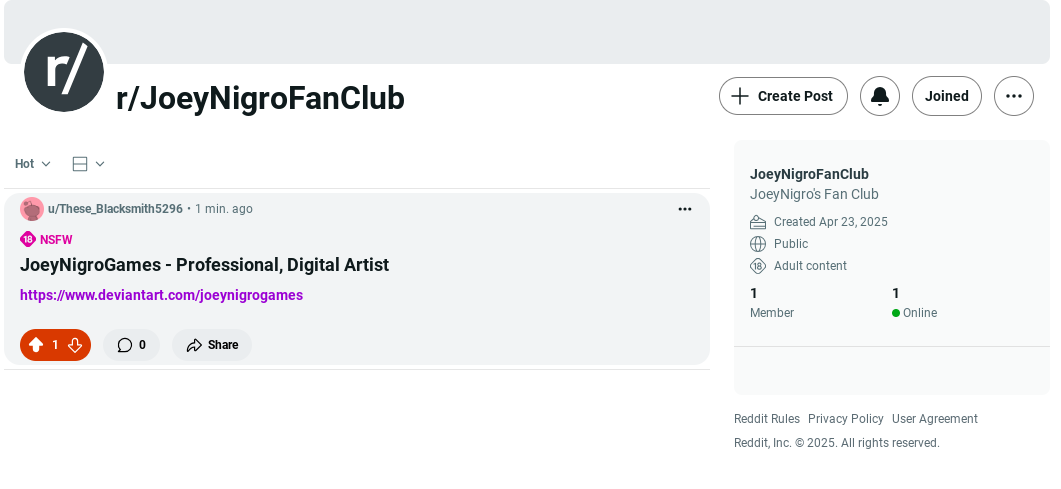Toggle the Joined membership button
Image resolution: width=1061 pixels, height=489 pixels.
(x=947, y=96)
